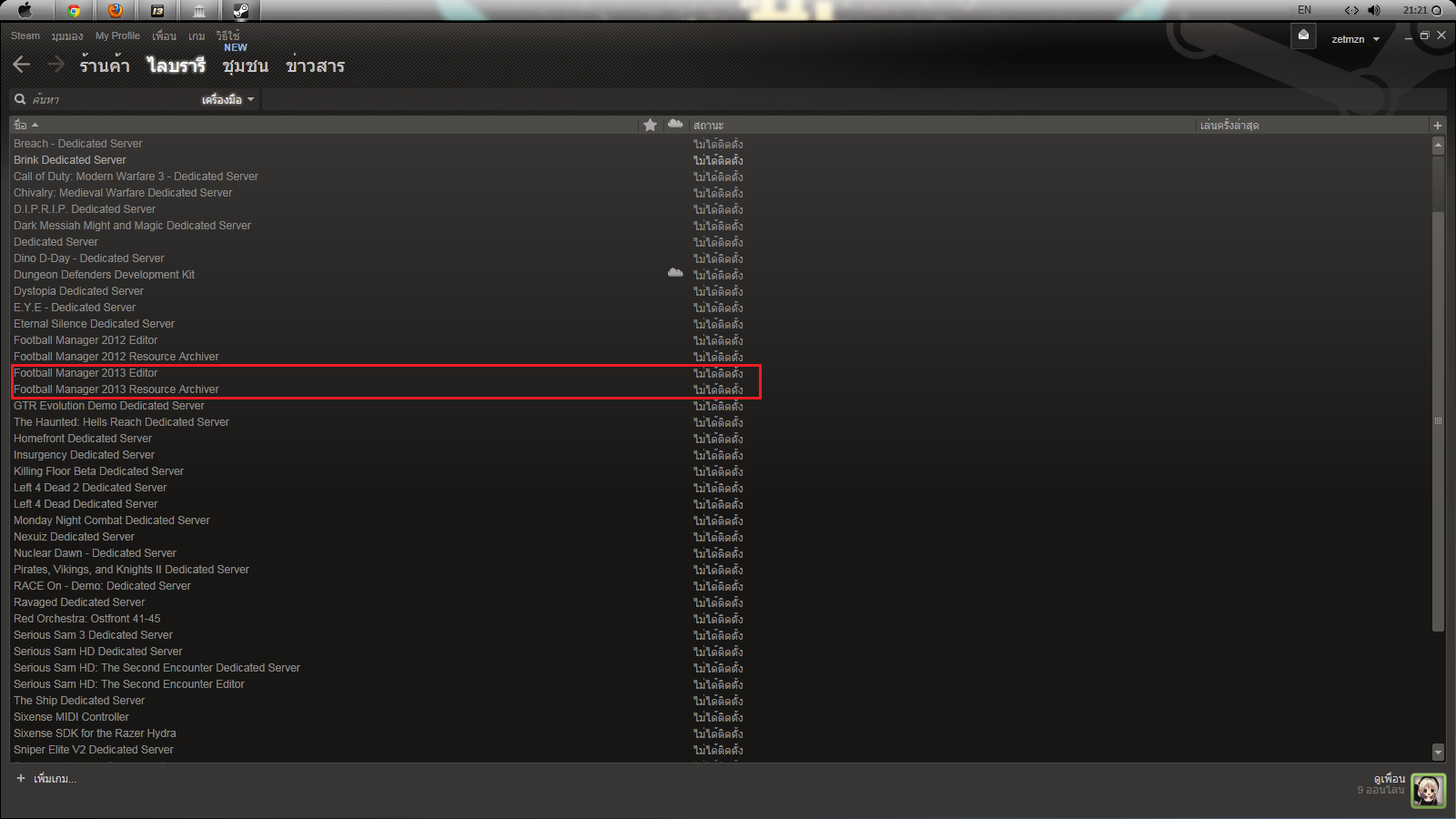This screenshot has width=1456, height=819.
Task: Open the columned building icon in top bar
Action: [x=199, y=11]
